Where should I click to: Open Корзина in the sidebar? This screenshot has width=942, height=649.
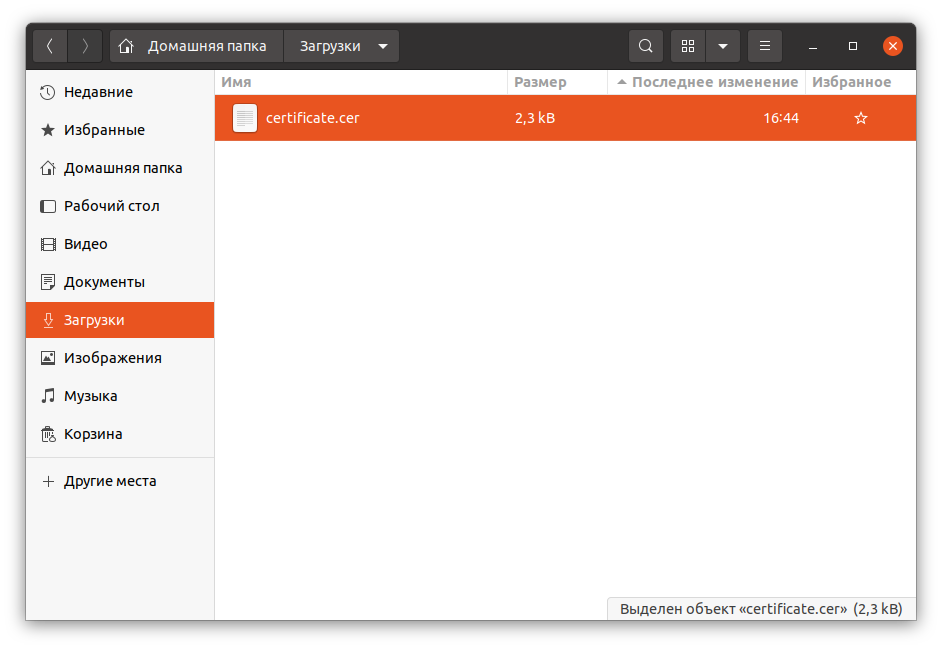120,434
